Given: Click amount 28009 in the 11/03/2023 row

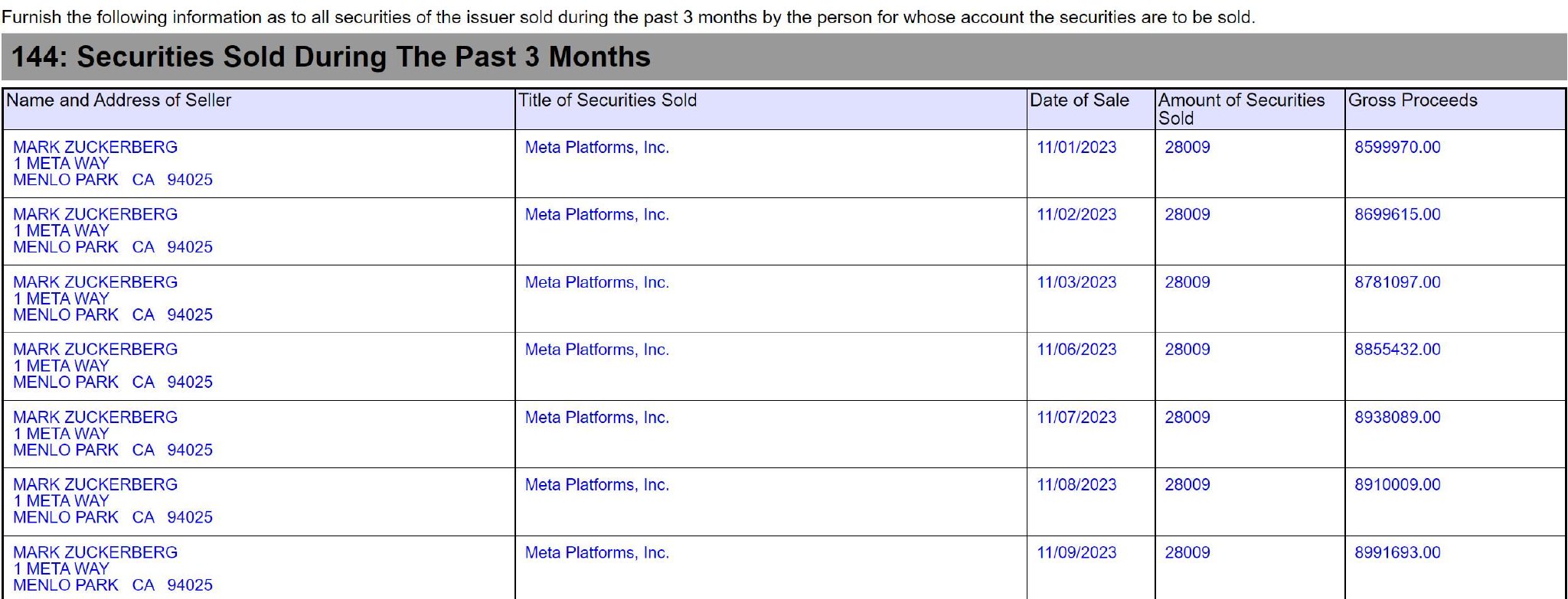Looking at the screenshot, I should tap(1187, 282).
